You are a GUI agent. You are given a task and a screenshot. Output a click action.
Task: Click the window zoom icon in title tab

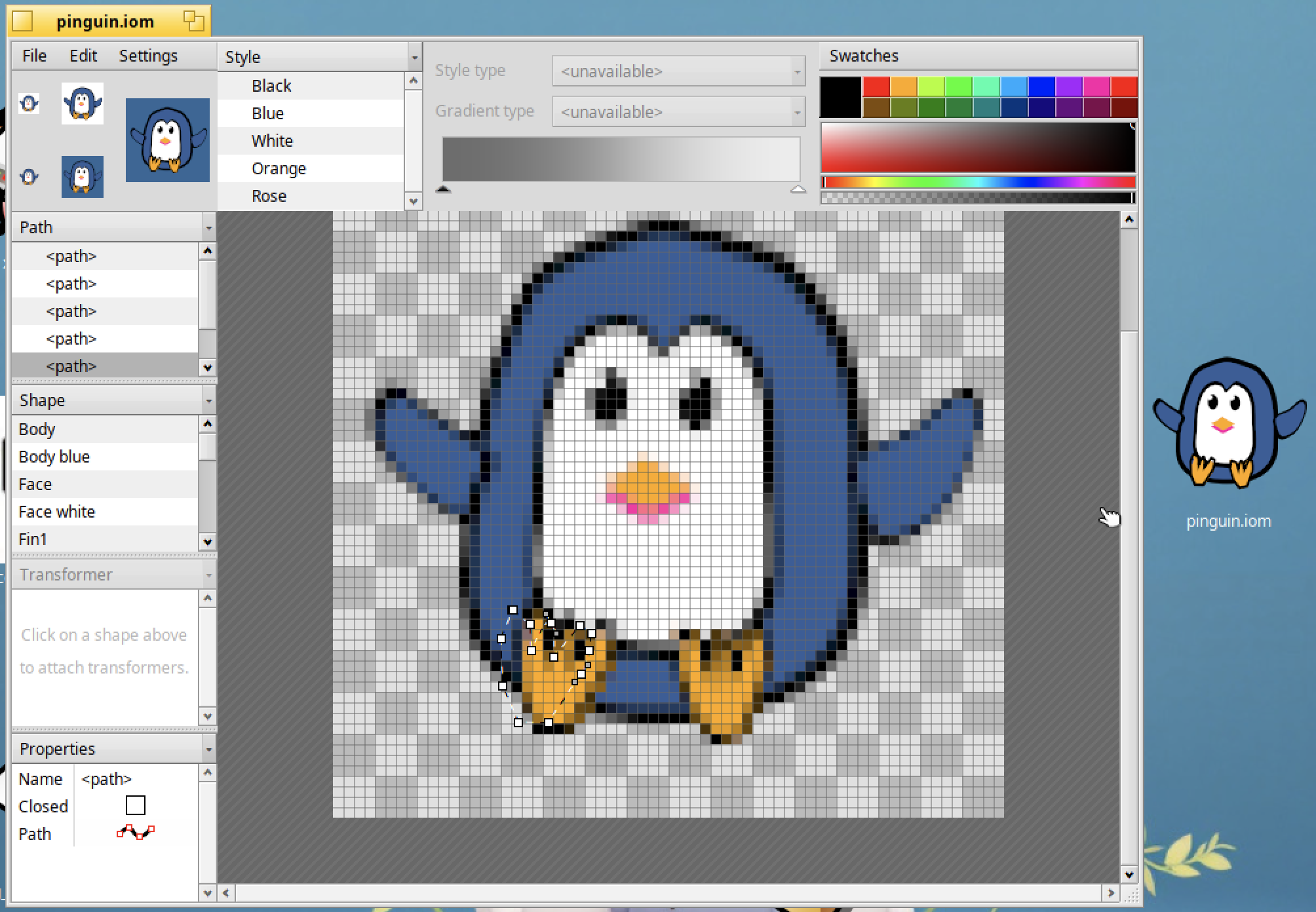coord(193,21)
